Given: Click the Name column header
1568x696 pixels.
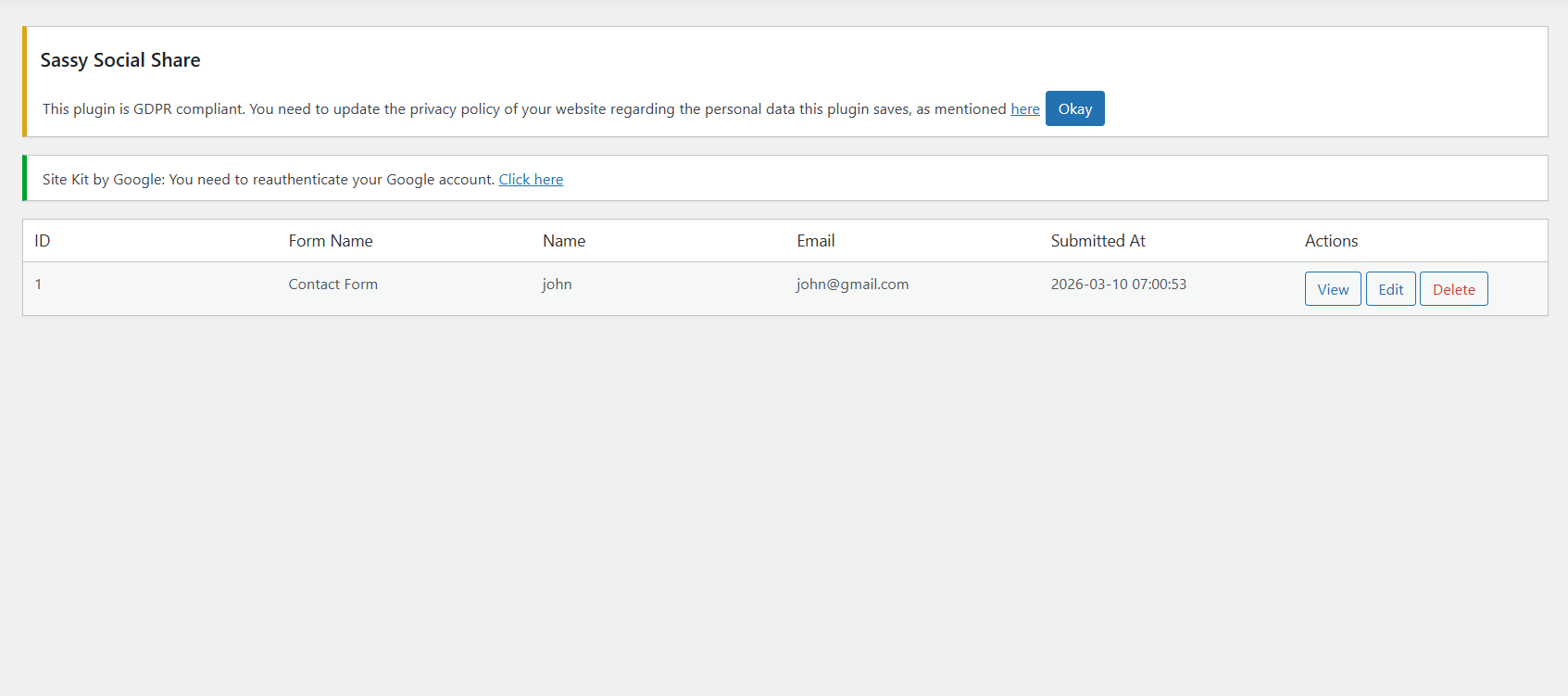Looking at the screenshot, I should coord(564,241).
